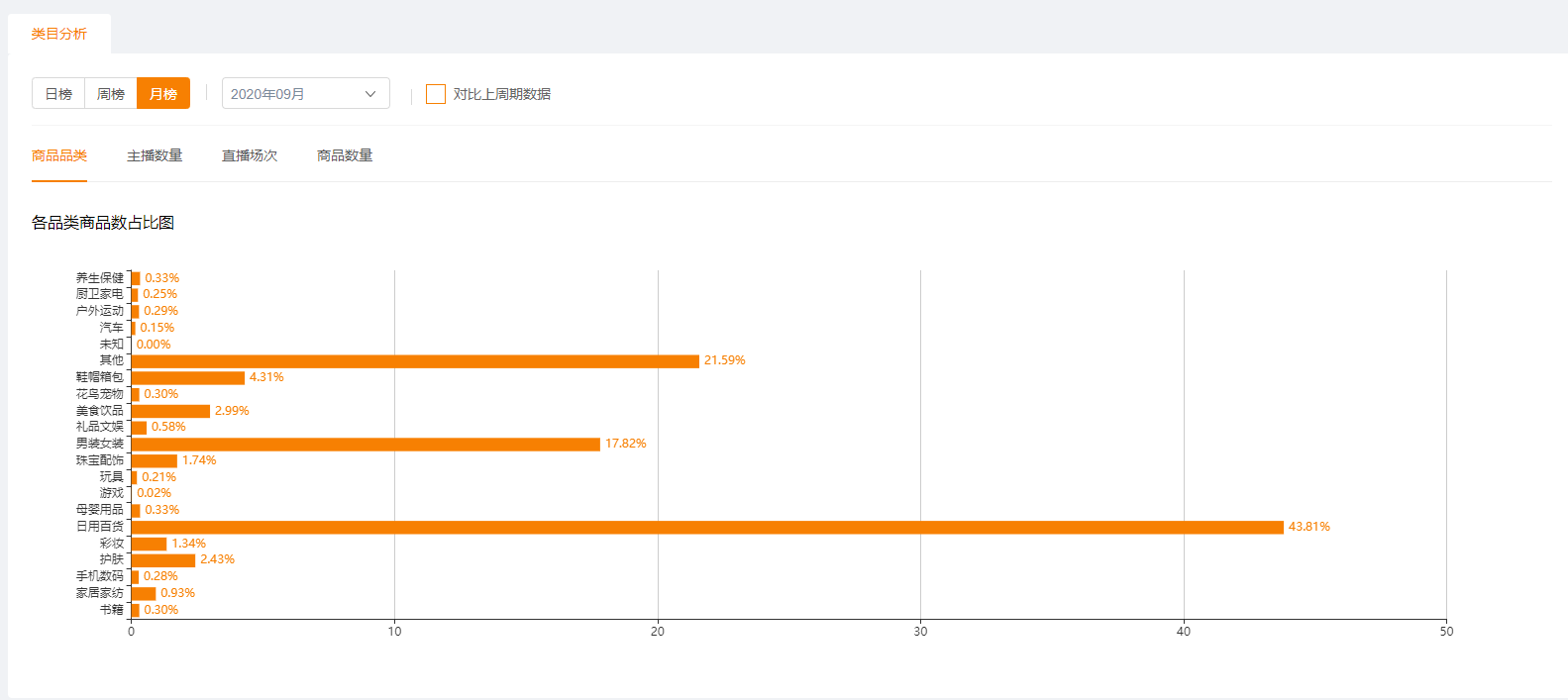Open the 类目分析 tab
Viewport: 1568px width, 700px height.
click(59, 34)
